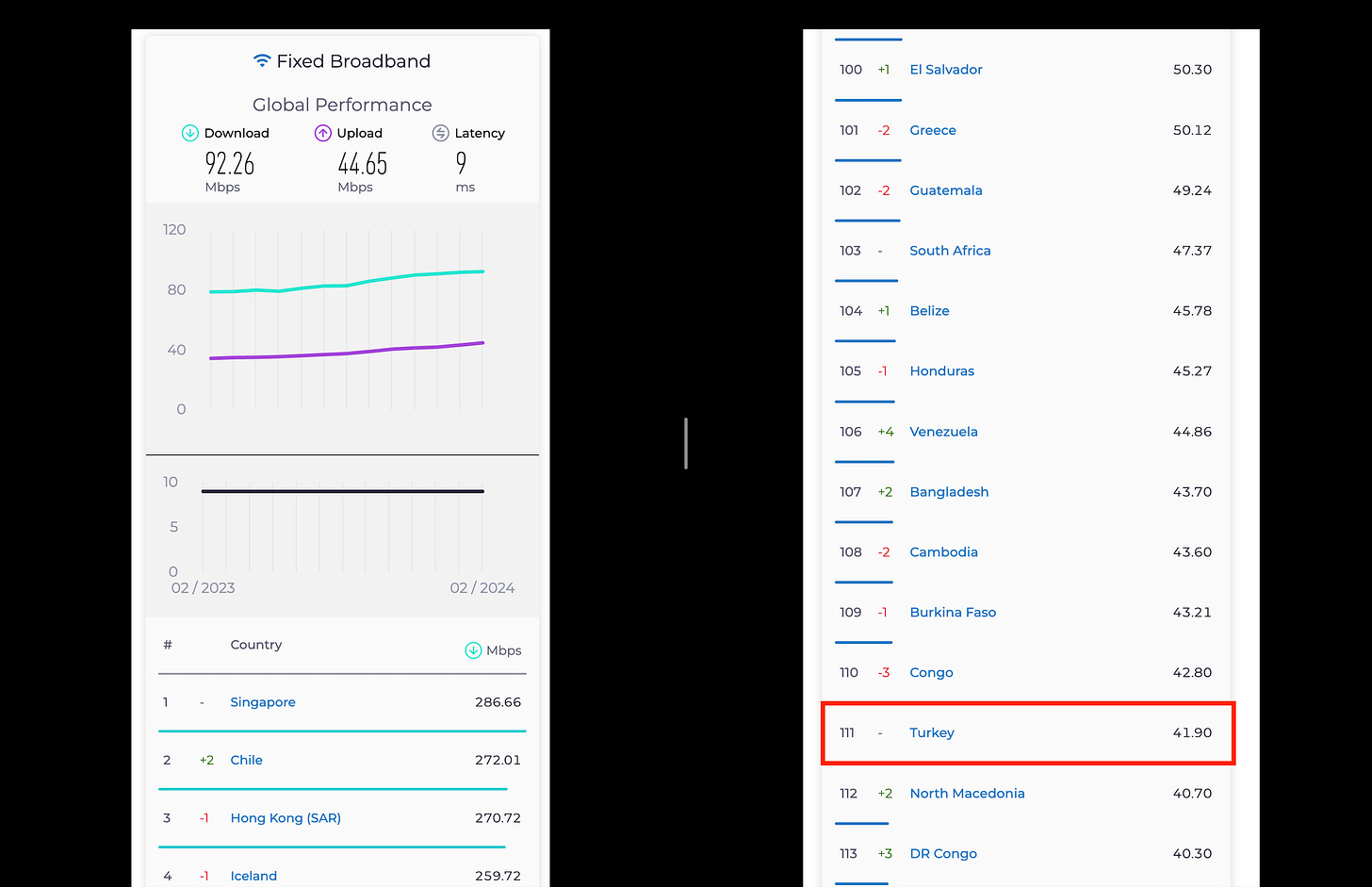Click the 272.01 value for Chile
The image size is (1372, 887).
pyautogui.click(x=498, y=760)
